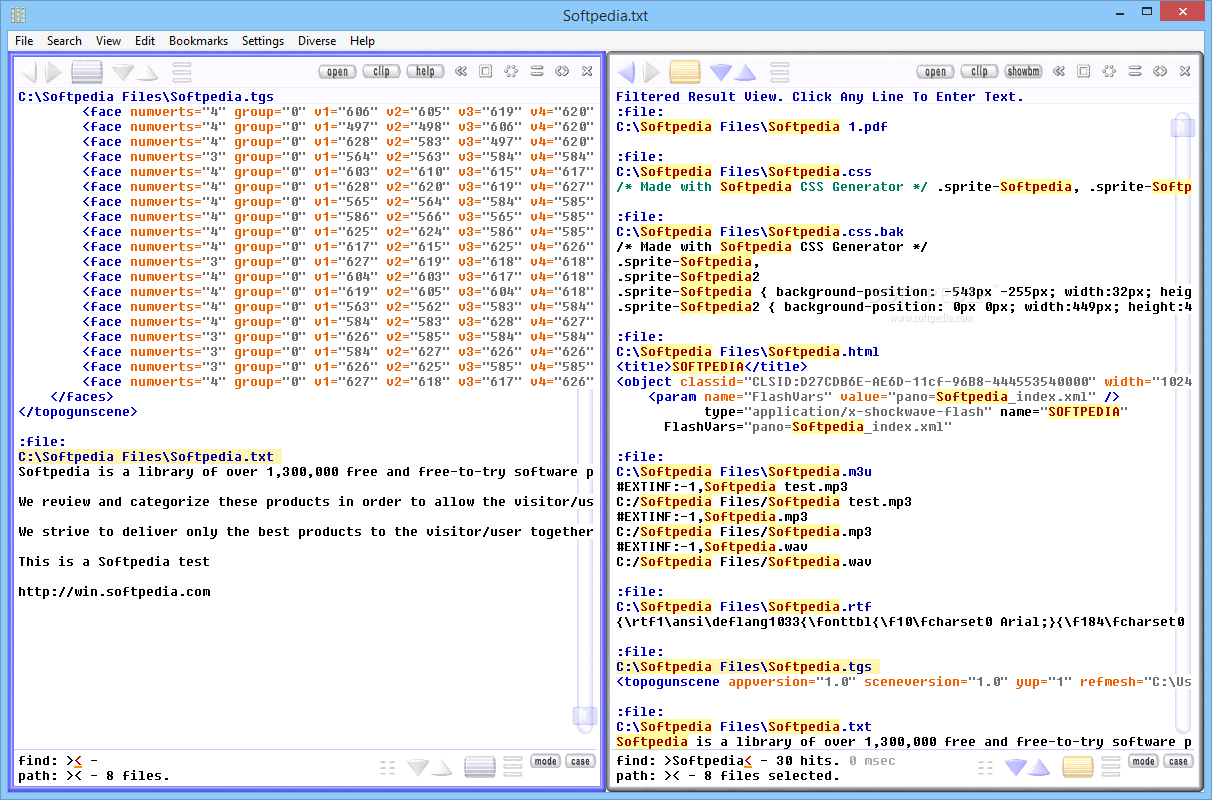Toggle the case button in right pane
Screen dimensions: 1212x800
pos(1178,761)
